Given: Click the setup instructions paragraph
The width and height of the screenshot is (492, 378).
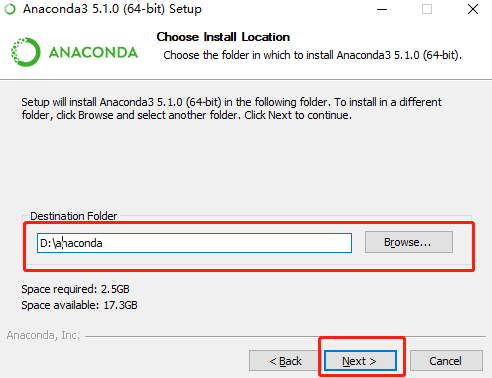Looking at the screenshot, I should click(231, 108).
